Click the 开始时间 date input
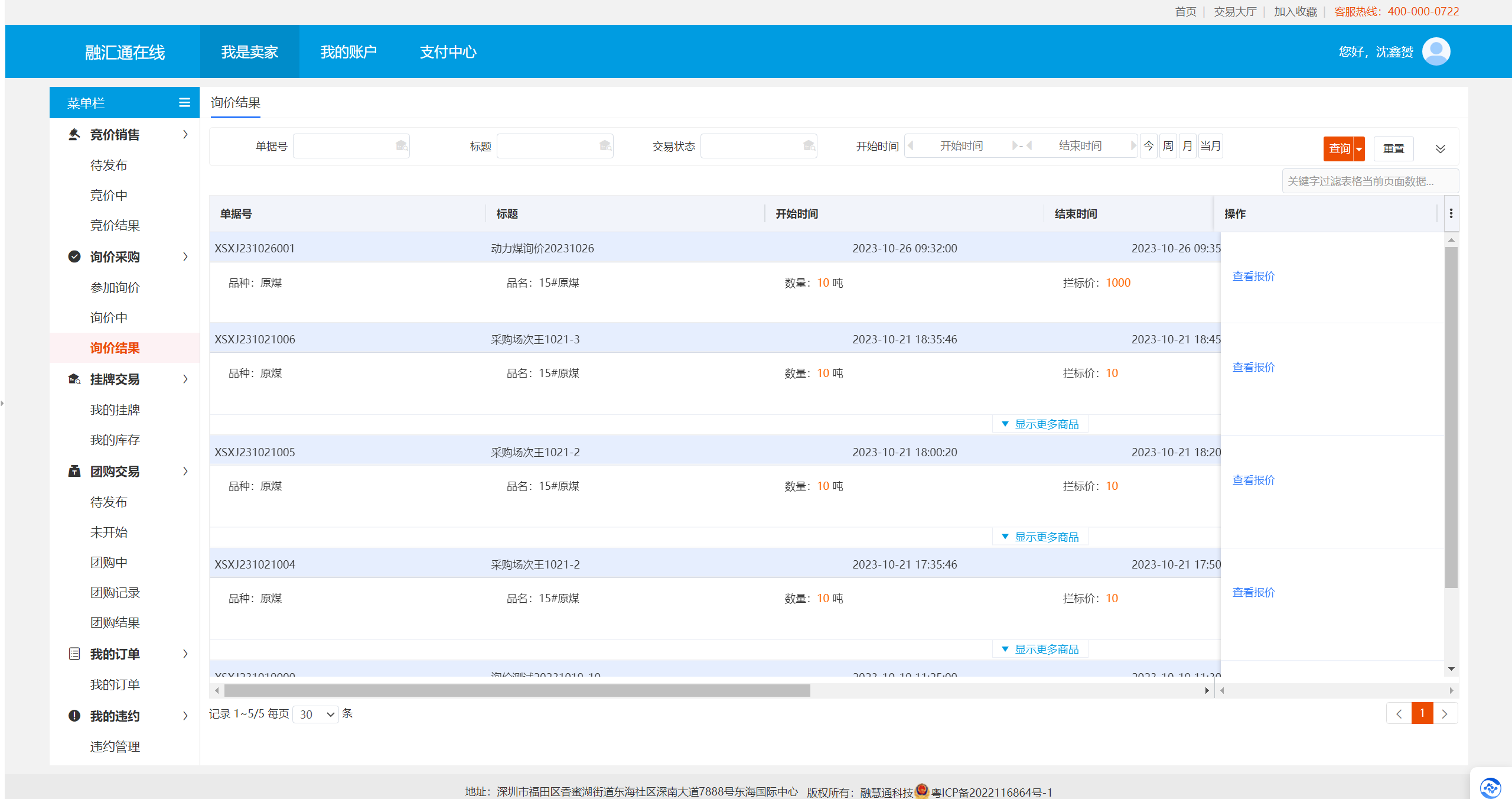This screenshot has height=799, width=1512. coord(962,145)
